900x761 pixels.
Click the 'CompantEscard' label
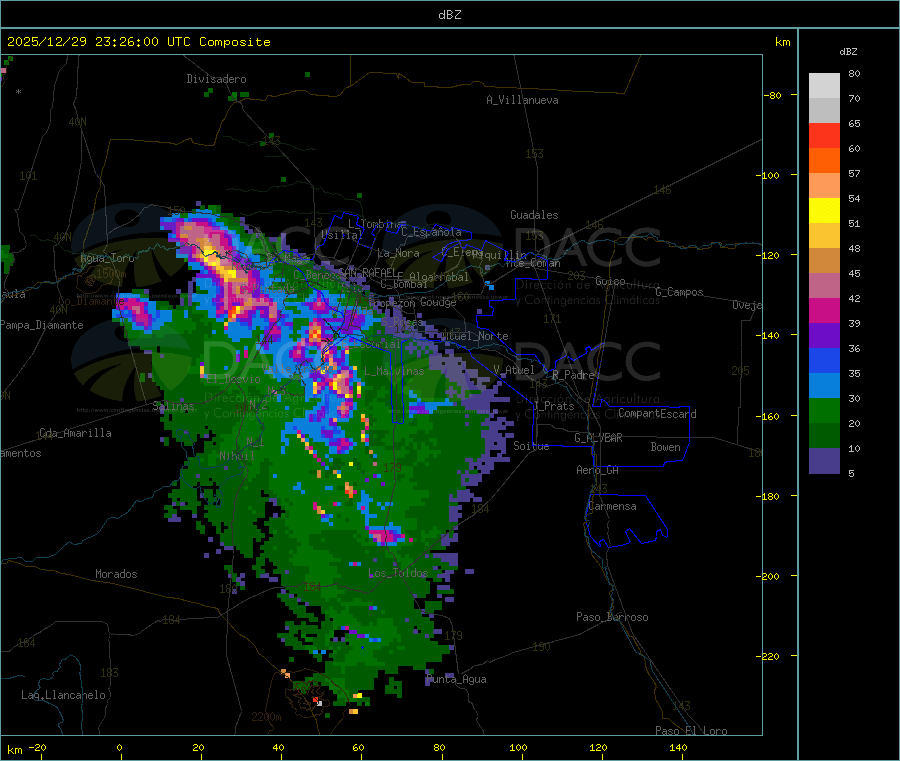pos(657,414)
